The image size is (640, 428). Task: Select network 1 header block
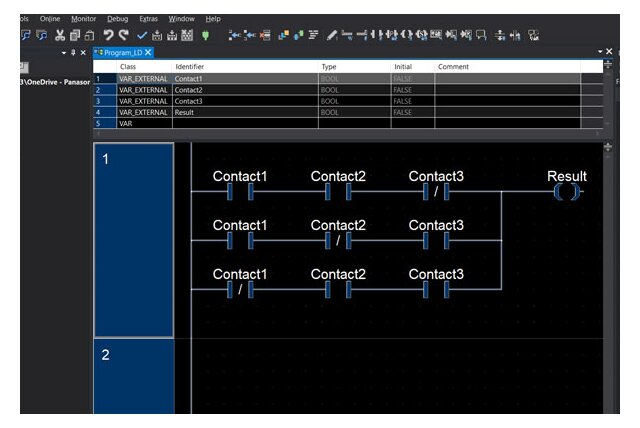(x=134, y=240)
